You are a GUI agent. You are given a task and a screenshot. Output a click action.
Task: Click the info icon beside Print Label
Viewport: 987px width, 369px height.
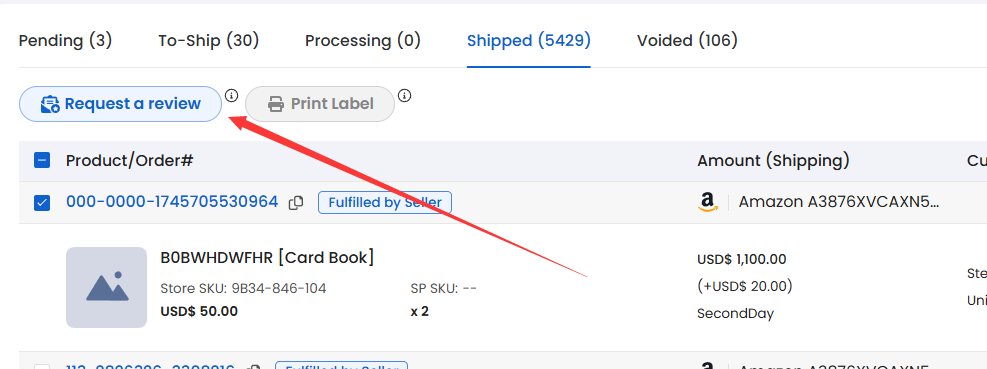(x=405, y=96)
